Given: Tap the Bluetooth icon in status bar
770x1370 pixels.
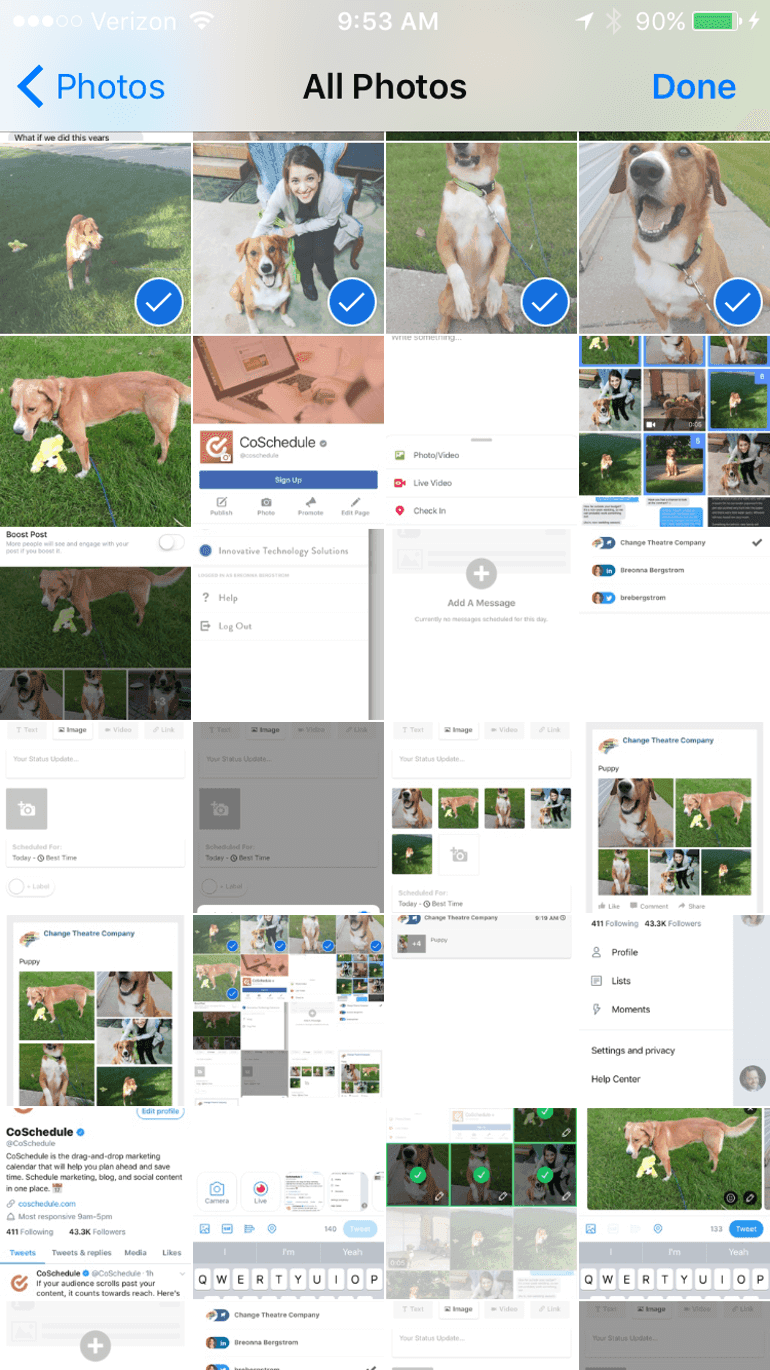Looking at the screenshot, I should tap(615, 21).
